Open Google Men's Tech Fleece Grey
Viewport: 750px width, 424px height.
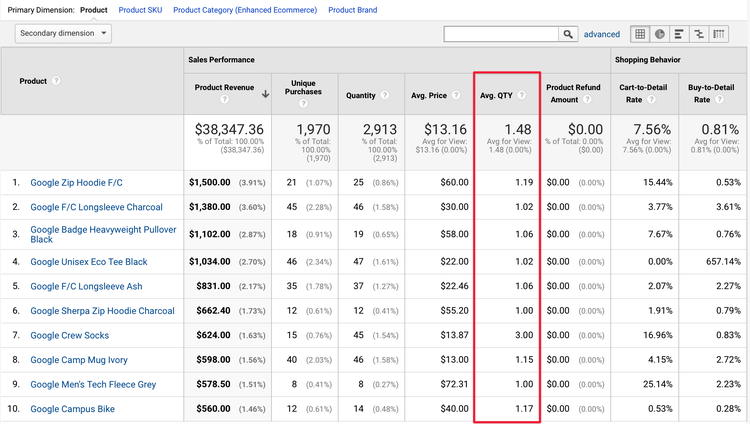[93, 384]
